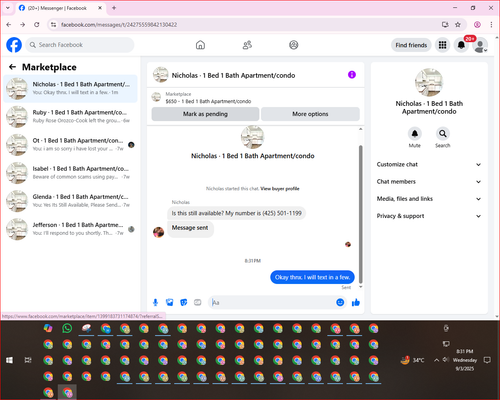Open the Friends icon in top navigation
Screen dimensions: 500x400
click(x=247, y=45)
